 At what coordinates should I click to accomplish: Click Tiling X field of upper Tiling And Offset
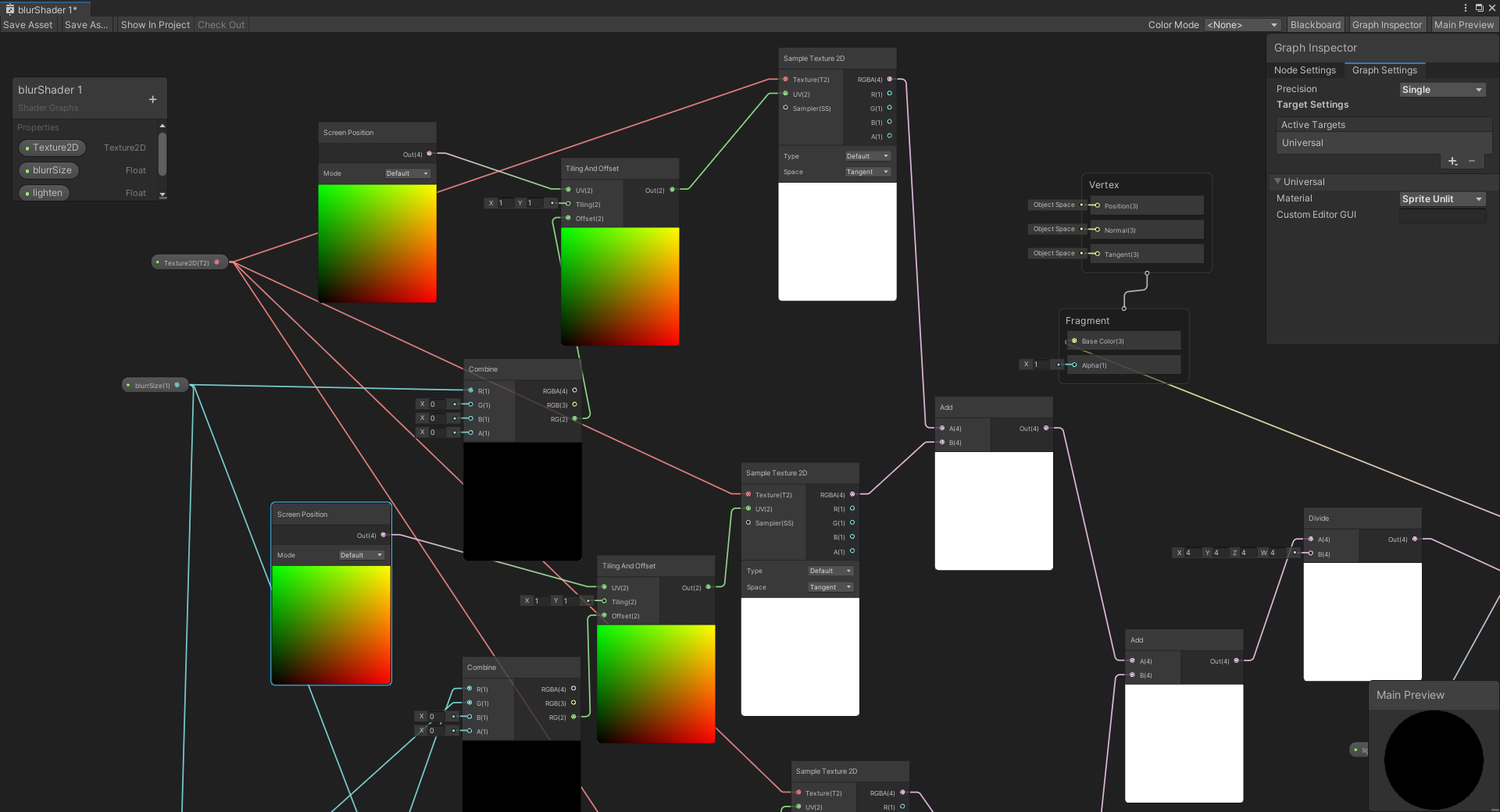(x=505, y=203)
